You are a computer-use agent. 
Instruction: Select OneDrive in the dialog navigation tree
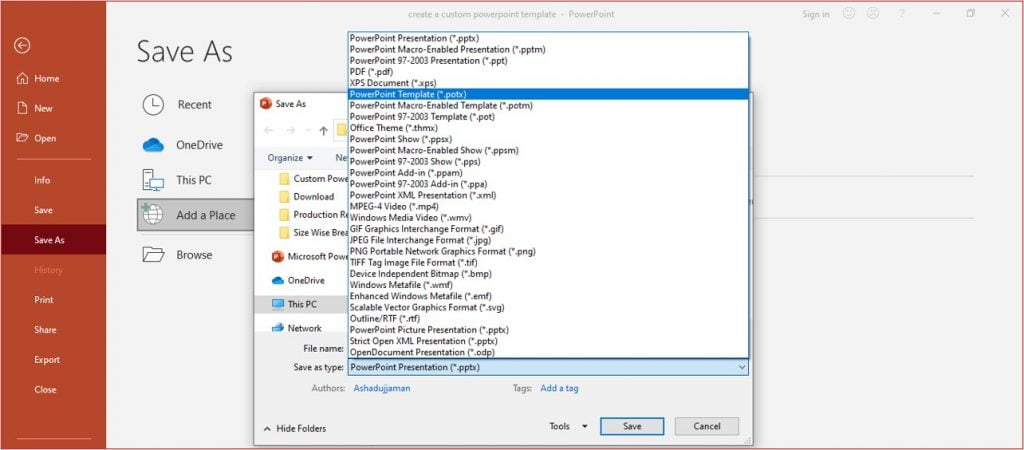[298, 281]
